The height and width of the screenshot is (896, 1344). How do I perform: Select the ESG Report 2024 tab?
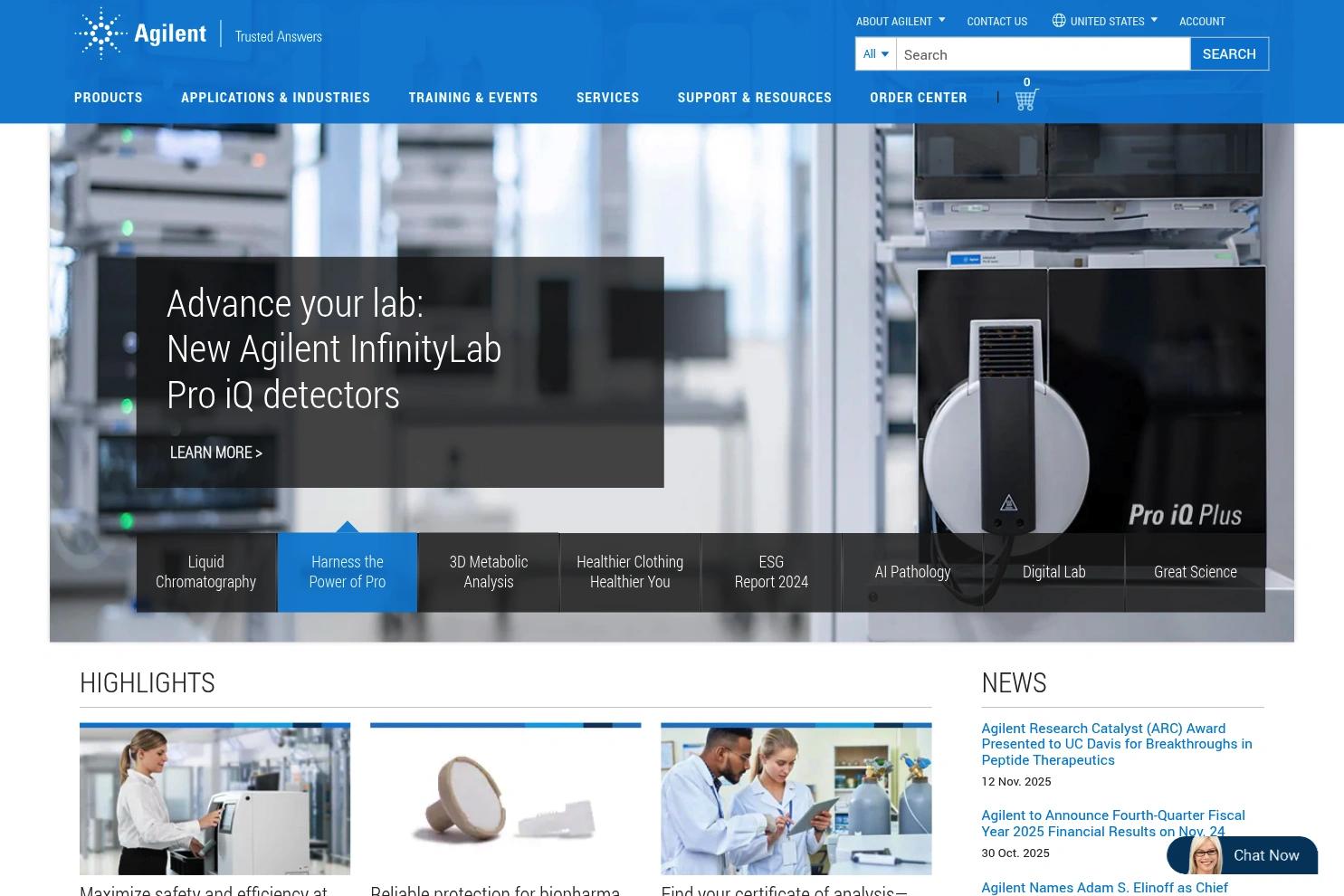[x=771, y=572]
